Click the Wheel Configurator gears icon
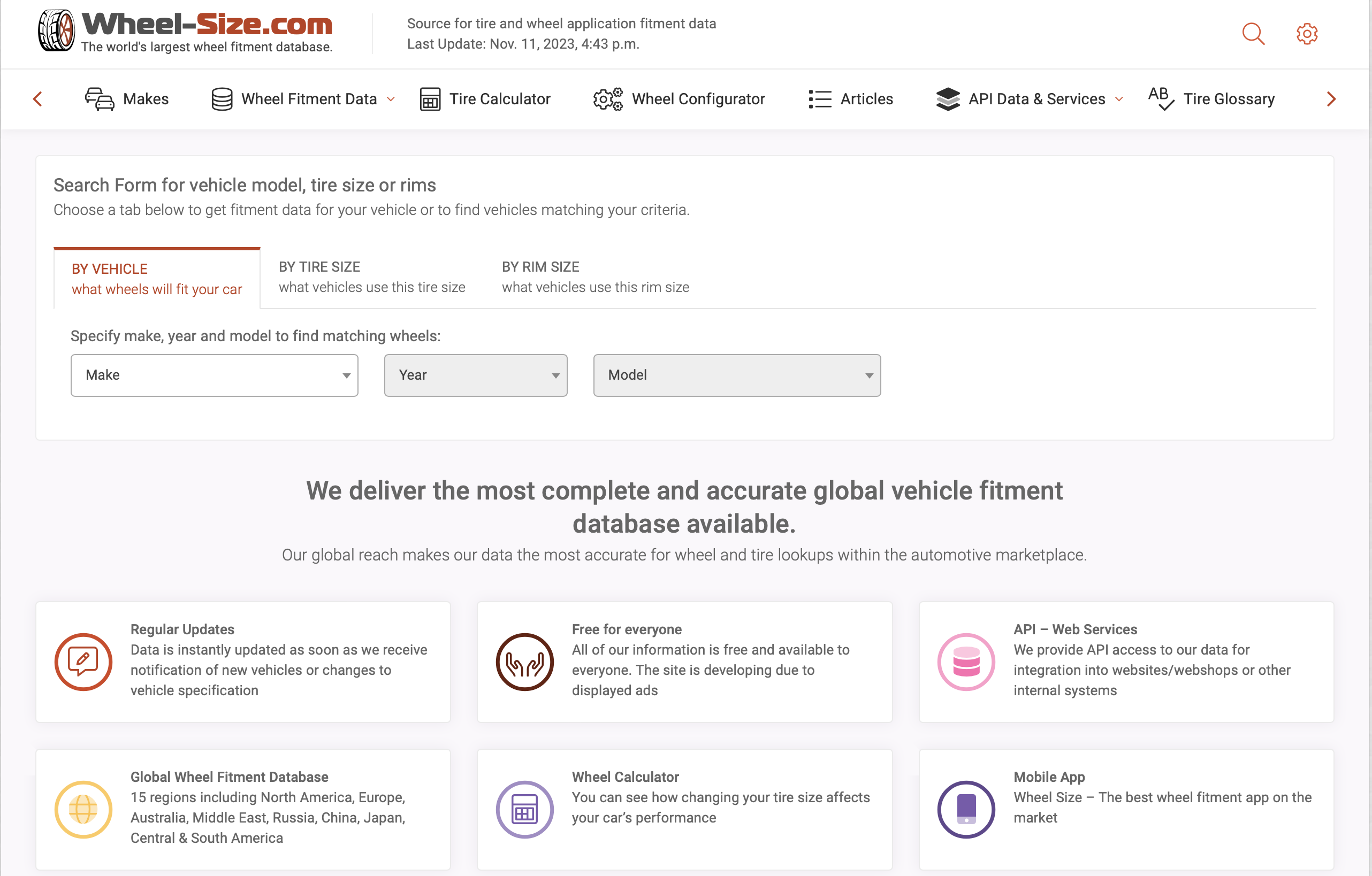 point(608,99)
